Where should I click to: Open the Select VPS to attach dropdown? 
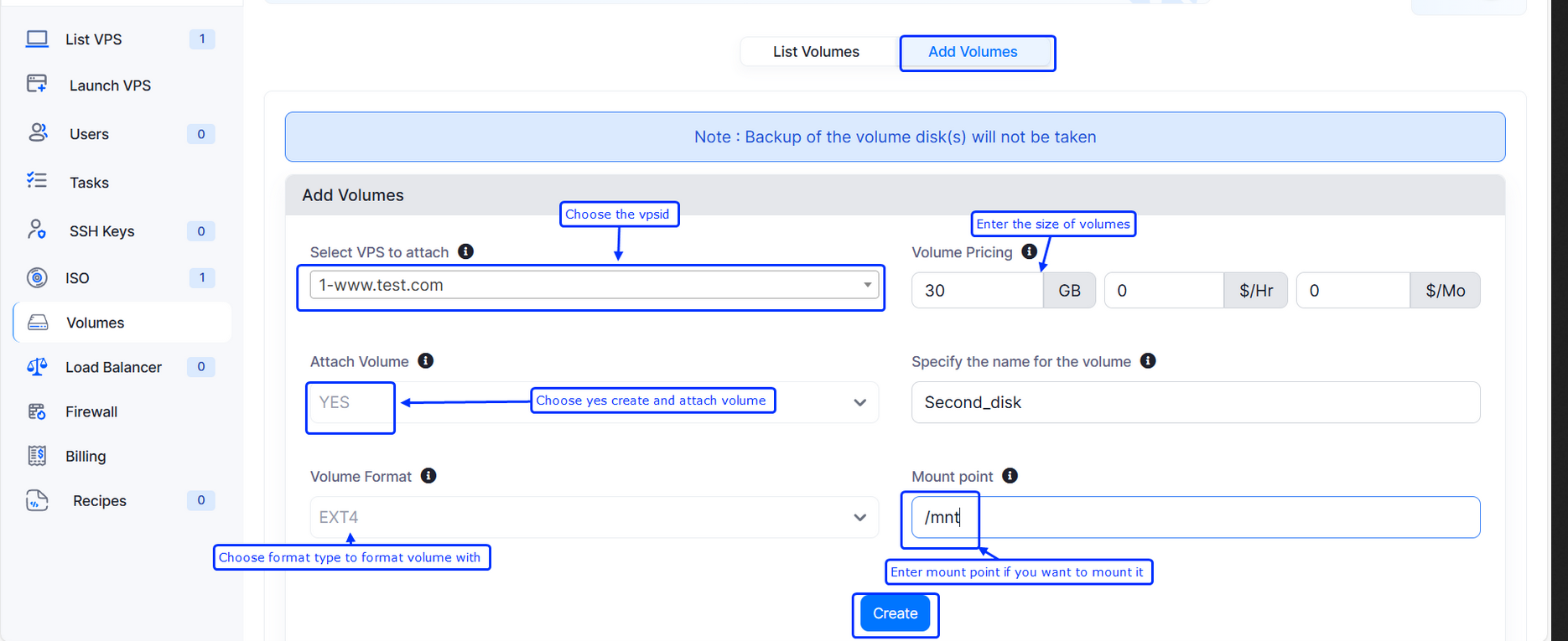tap(594, 285)
